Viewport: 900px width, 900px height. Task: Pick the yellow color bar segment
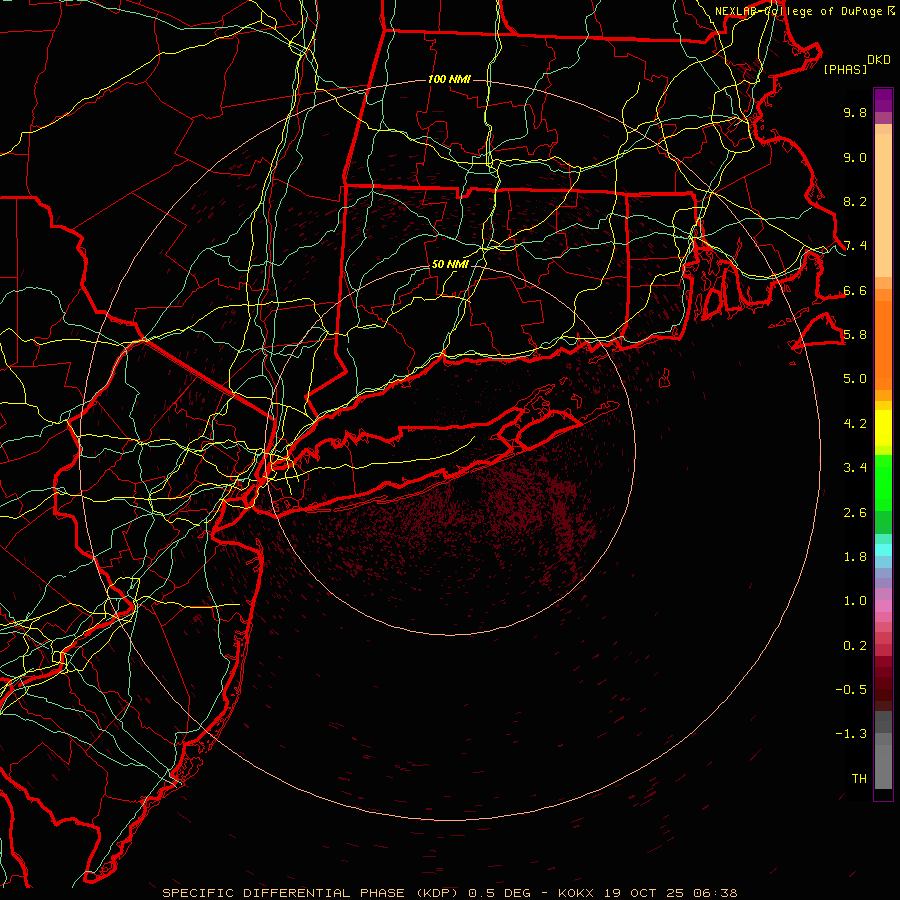coord(883,428)
